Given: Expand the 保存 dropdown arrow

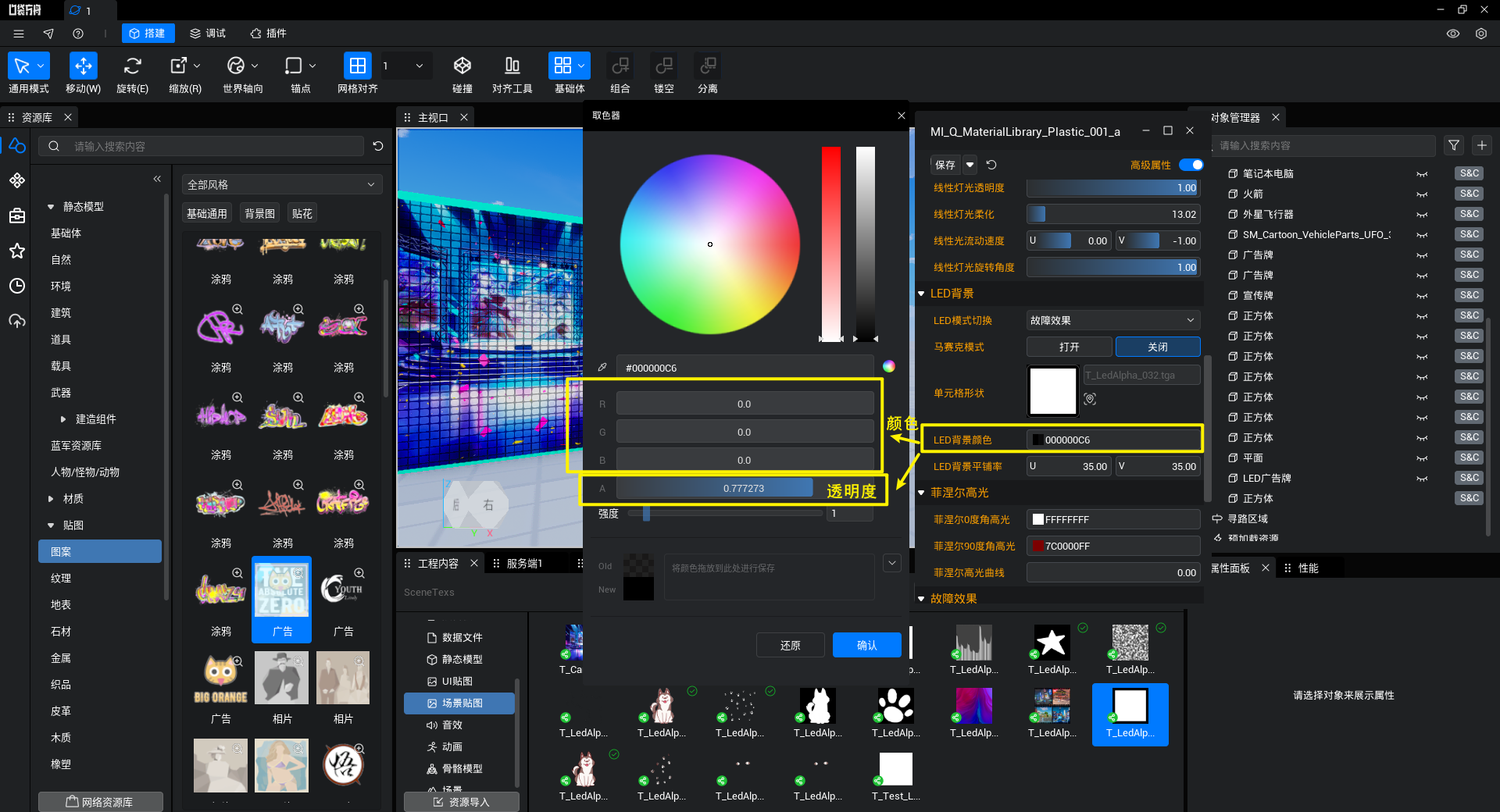Looking at the screenshot, I should coord(970,165).
